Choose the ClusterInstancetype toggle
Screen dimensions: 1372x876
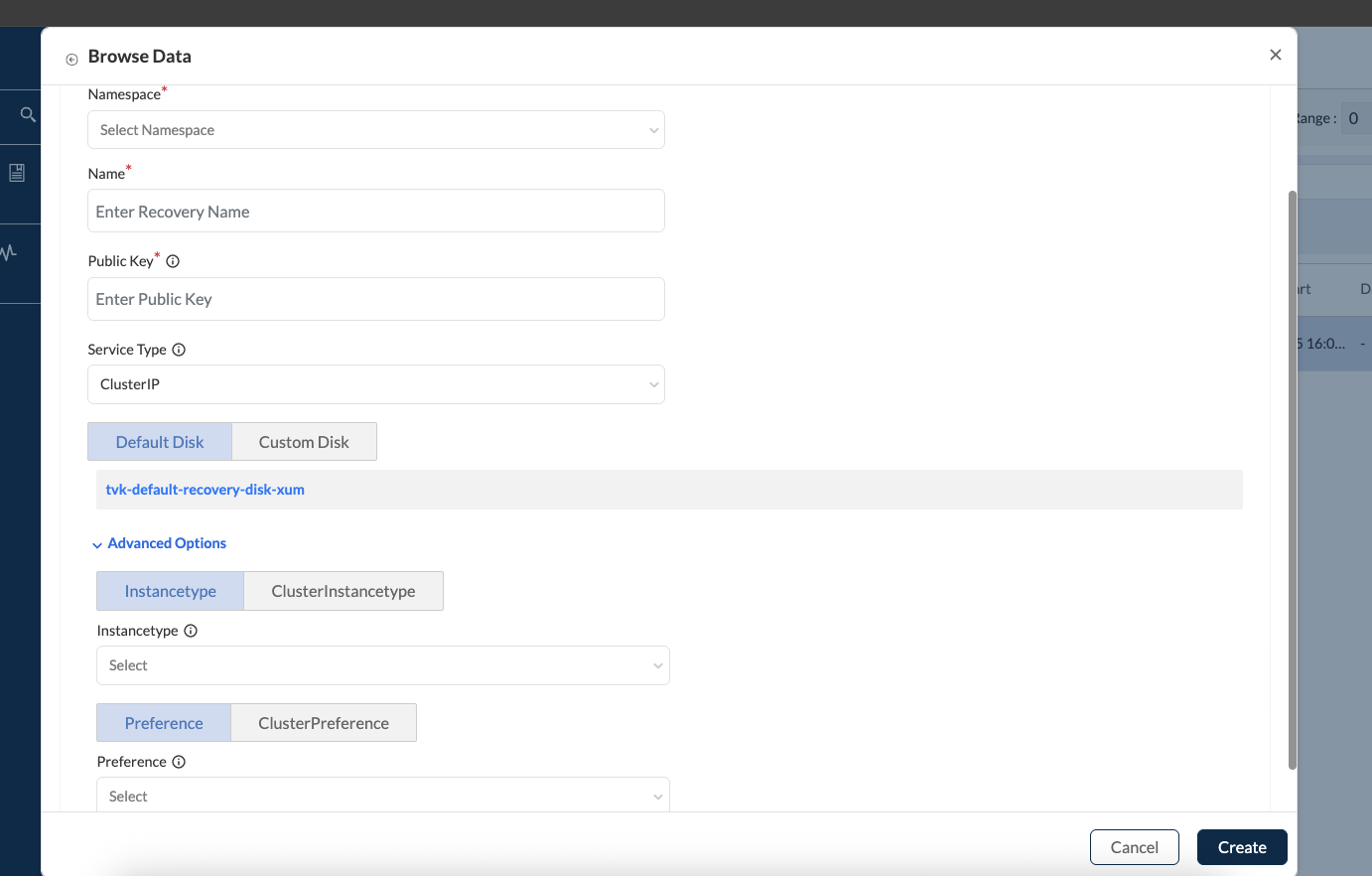(343, 591)
